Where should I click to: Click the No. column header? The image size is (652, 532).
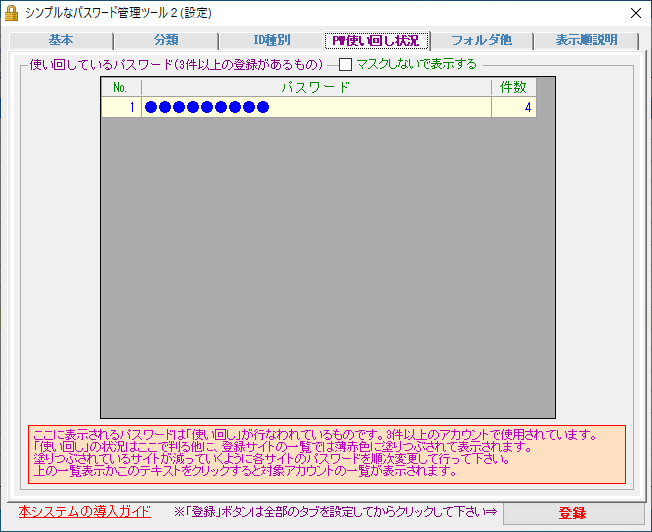coord(121,87)
